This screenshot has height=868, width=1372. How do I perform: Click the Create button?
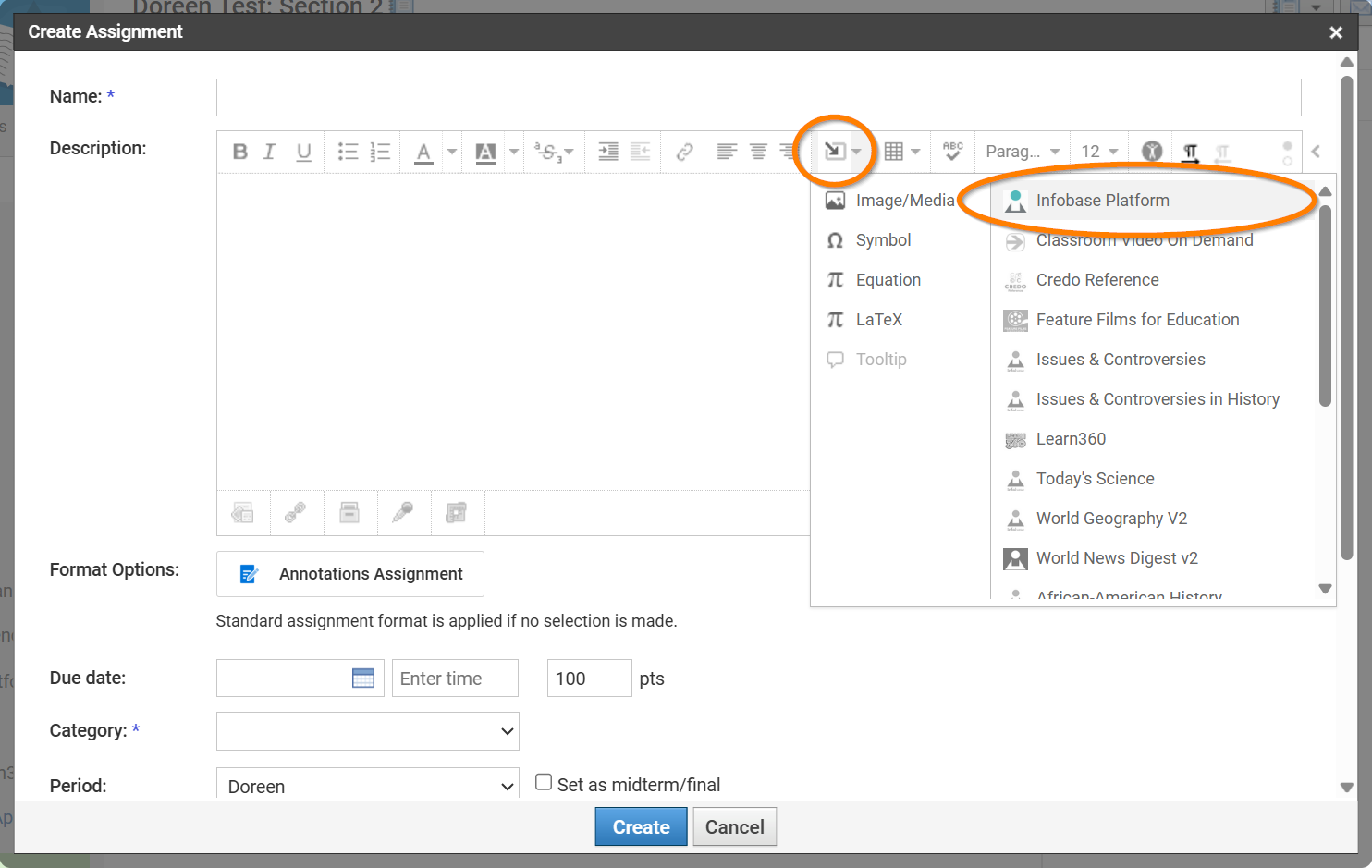point(641,827)
